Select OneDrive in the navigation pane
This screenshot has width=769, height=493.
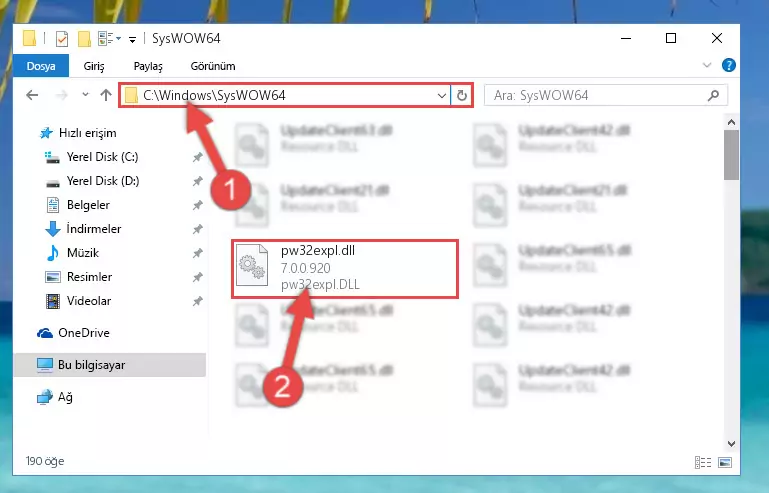point(74,333)
